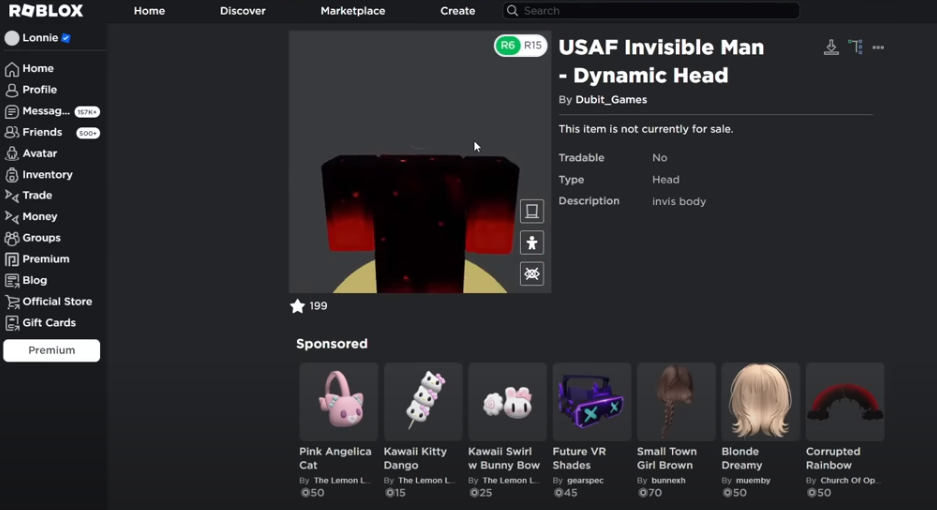
Task: Open Home in the left sidebar
Action: click(30, 69)
